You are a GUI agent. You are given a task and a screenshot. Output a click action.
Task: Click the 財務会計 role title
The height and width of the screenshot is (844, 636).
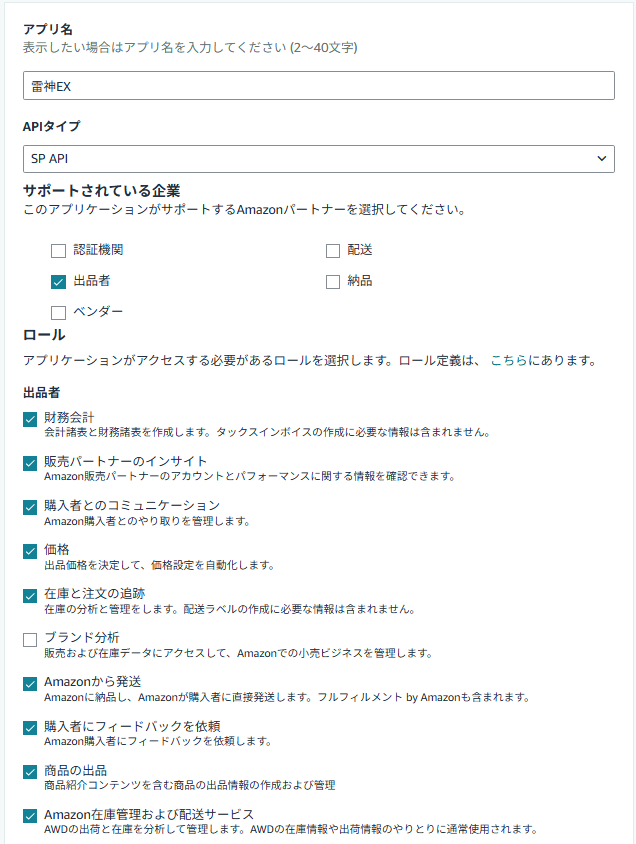[69, 417]
